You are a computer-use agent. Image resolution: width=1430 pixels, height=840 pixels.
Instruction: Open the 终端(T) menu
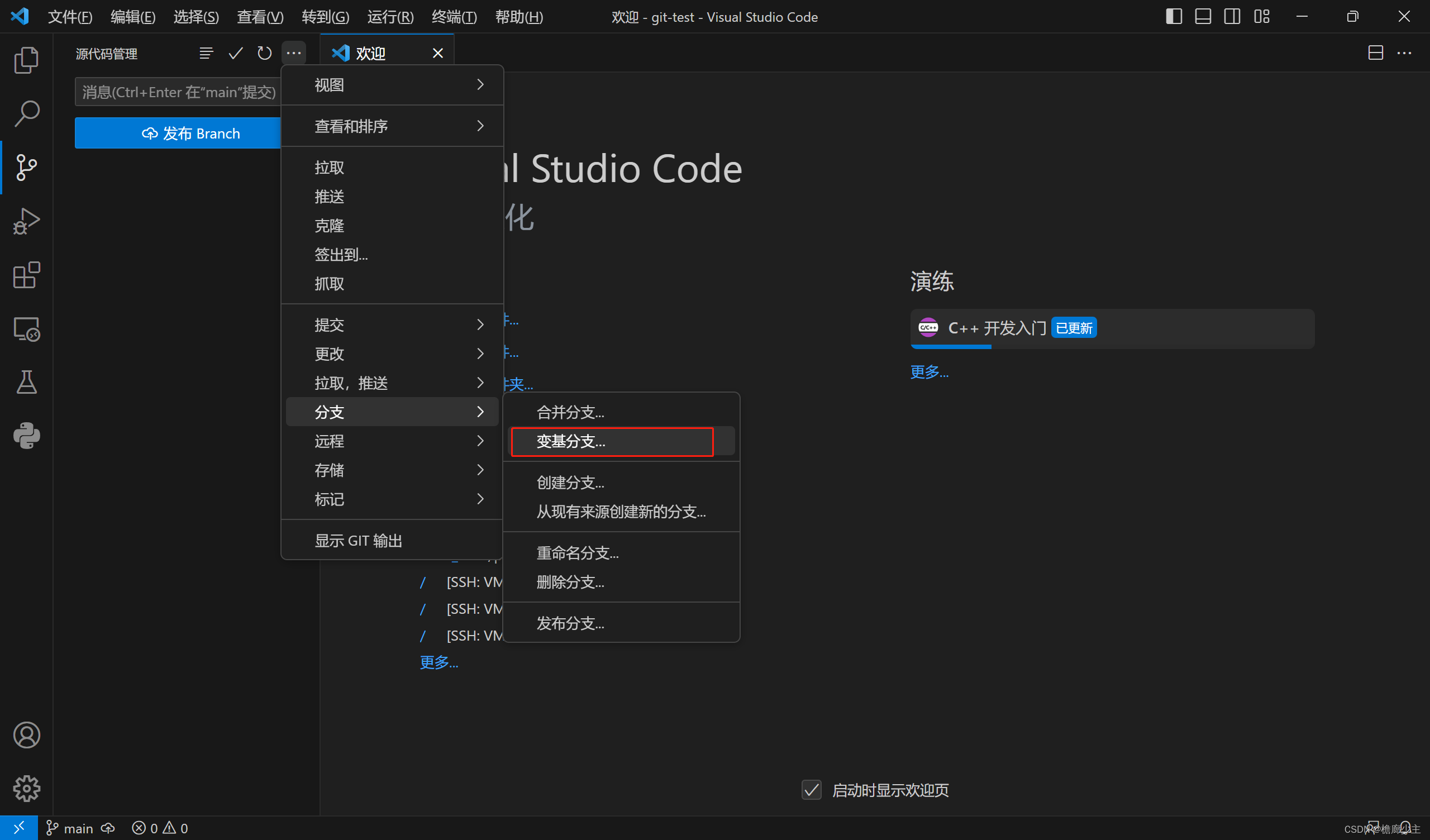[454, 17]
